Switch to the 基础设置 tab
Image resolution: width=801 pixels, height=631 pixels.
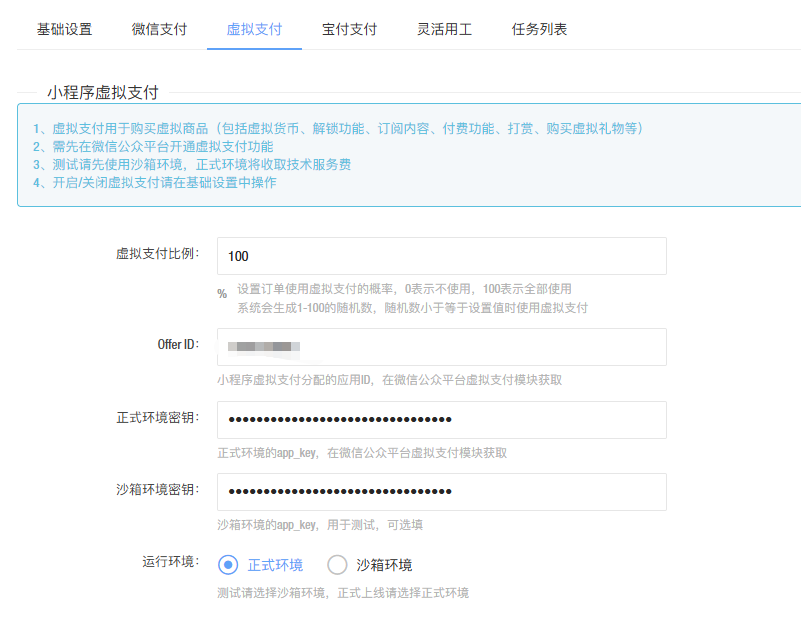[x=64, y=29]
